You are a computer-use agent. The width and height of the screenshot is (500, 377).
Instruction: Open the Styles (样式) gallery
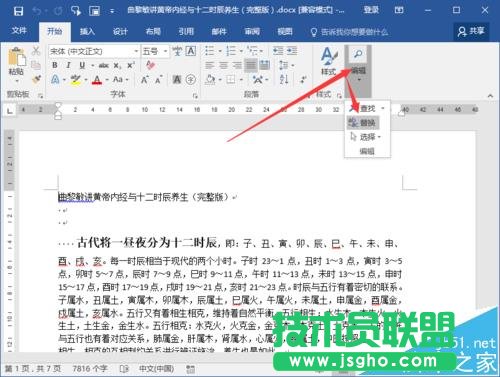click(328, 61)
